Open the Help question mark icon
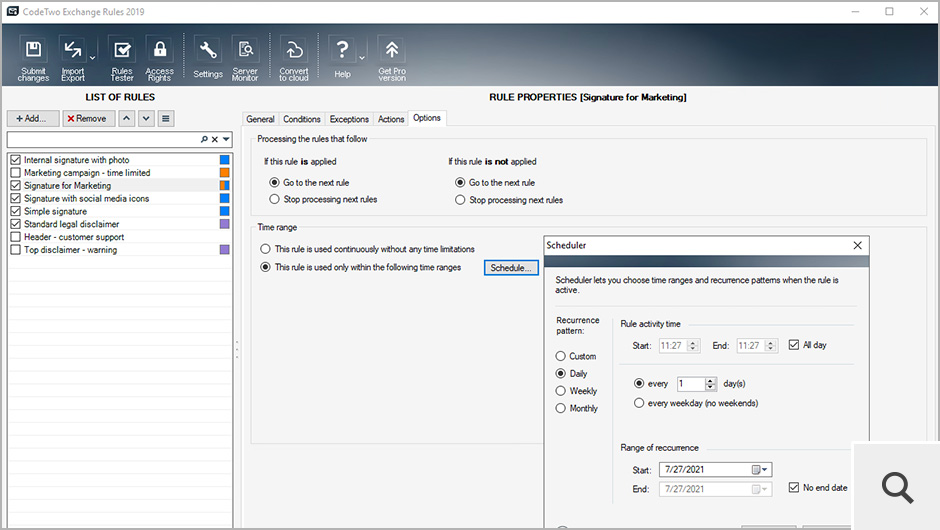Screen dimensions: 940x530 [x=342, y=58]
